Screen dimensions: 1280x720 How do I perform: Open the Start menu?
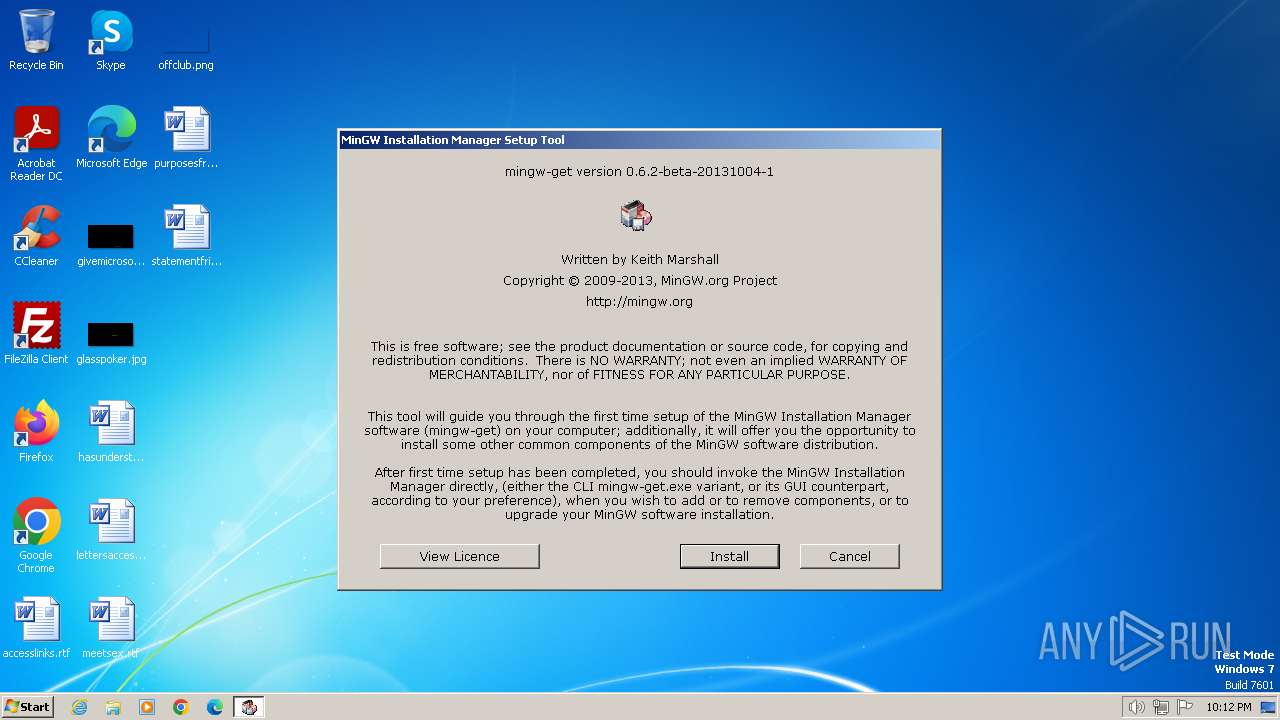pyautogui.click(x=27, y=707)
